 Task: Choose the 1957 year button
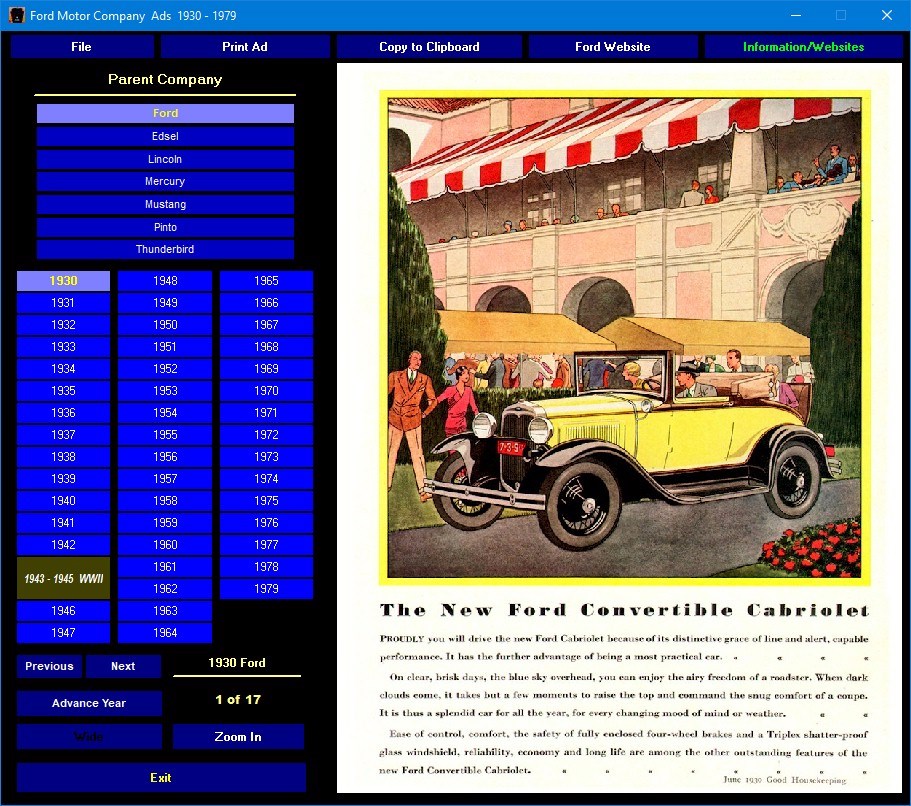point(165,479)
